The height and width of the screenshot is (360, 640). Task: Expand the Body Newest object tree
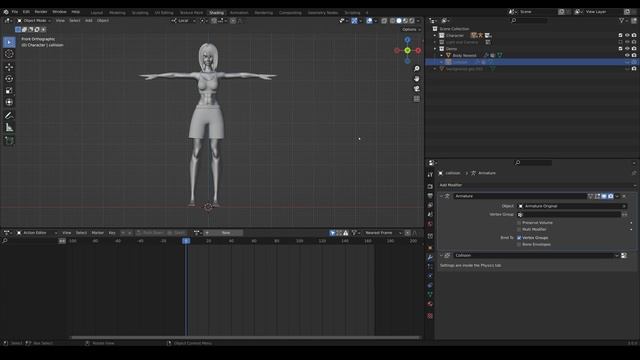pos(442,55)
